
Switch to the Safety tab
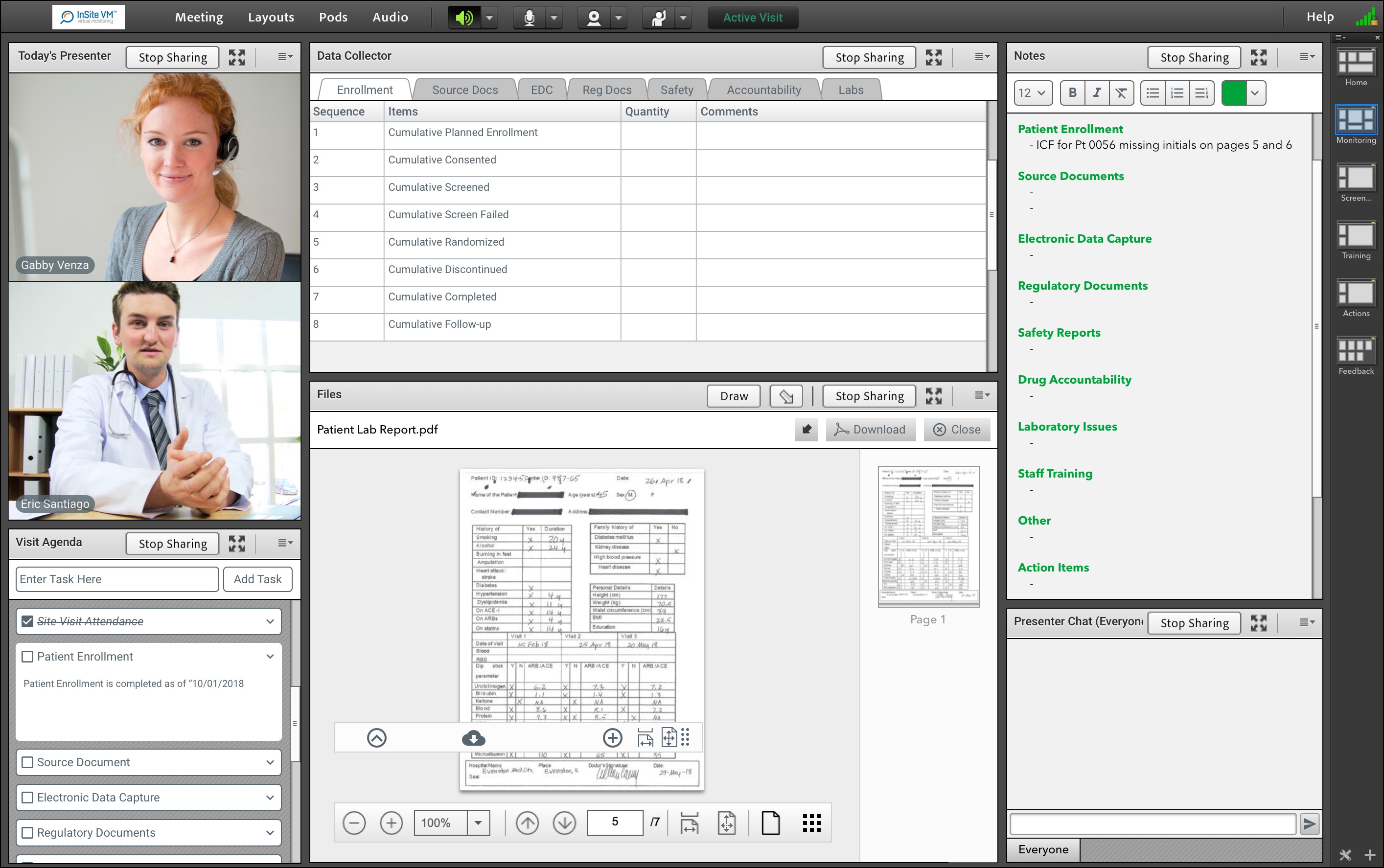pyautogui.click(x=676, y=90)
